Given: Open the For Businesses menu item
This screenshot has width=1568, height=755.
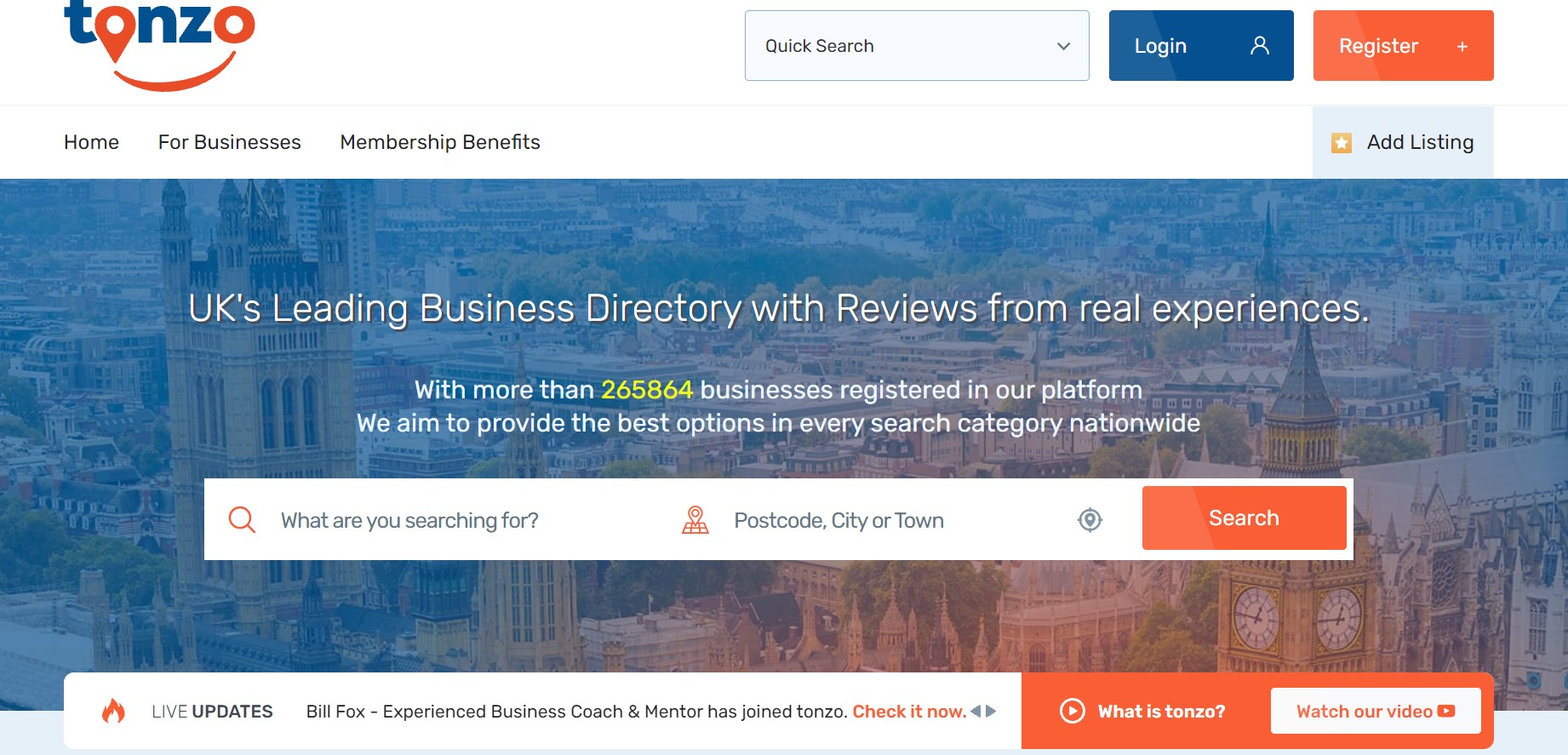Looking at the screenshot, I should [x=229, y=142].
